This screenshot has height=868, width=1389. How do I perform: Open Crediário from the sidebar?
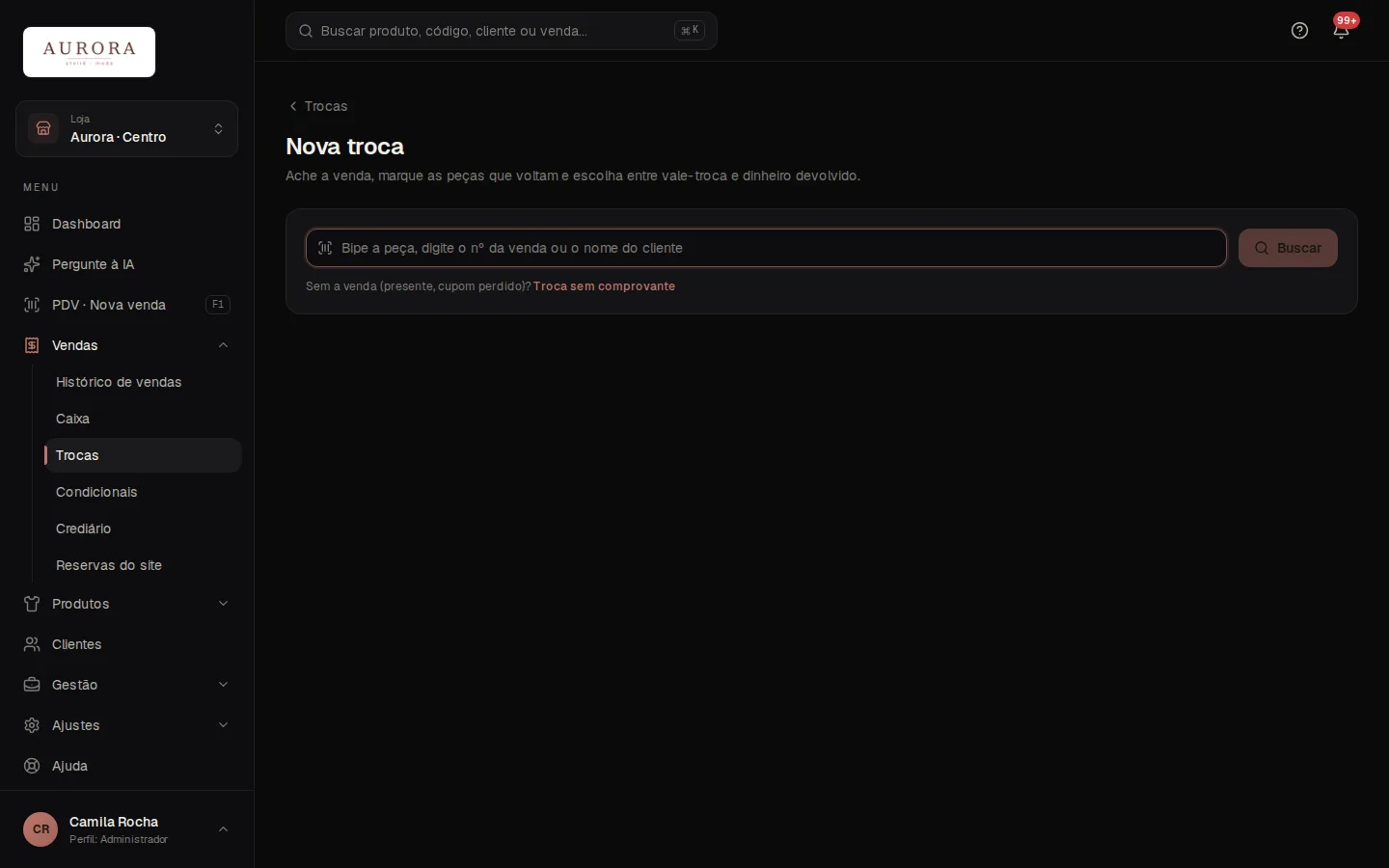(x=143, y=529)
